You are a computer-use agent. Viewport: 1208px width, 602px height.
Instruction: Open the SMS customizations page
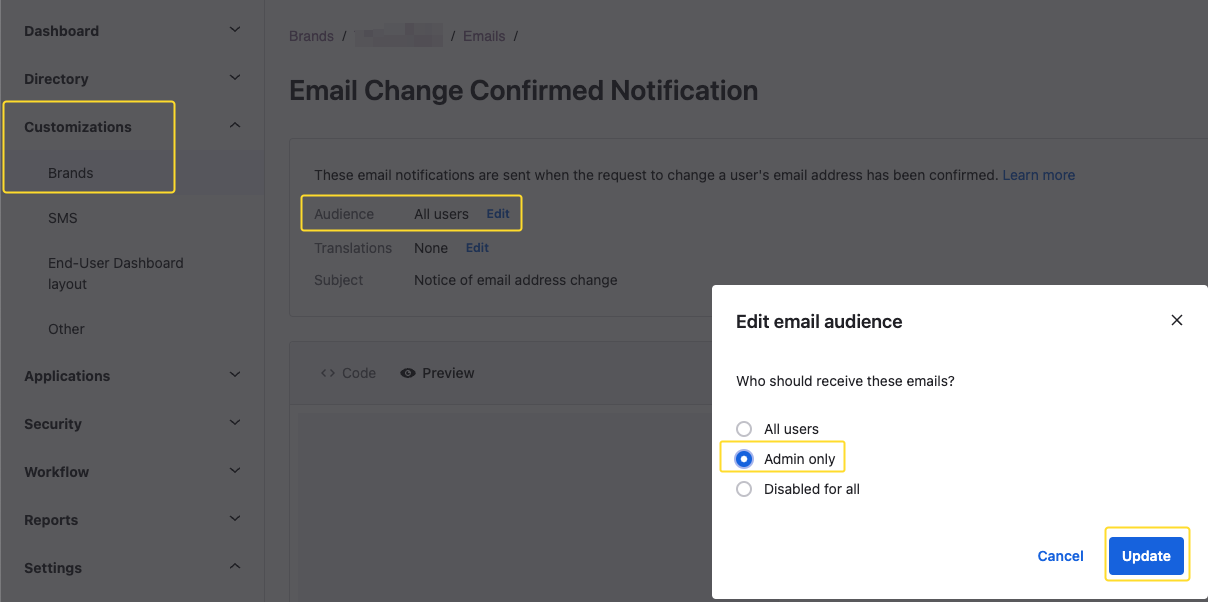61,217
